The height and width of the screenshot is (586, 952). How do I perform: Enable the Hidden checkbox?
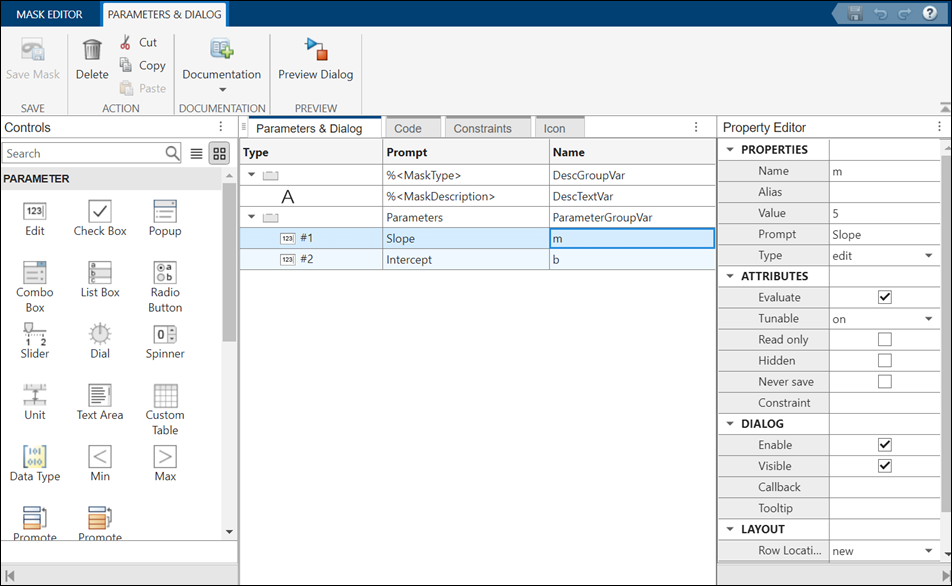click(x=885, y=361)
